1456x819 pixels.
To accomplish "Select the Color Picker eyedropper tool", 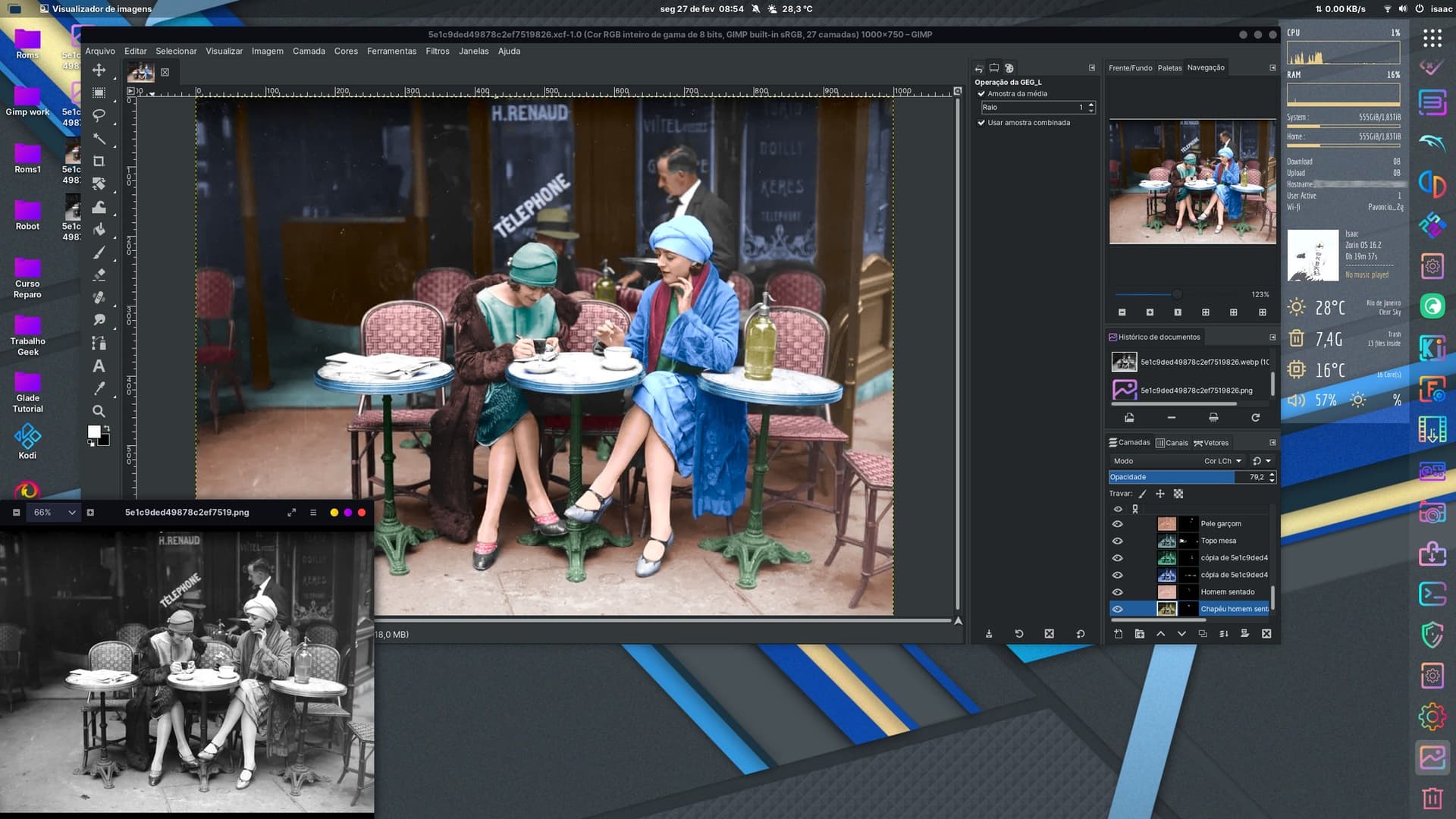I will pyautogui.click(x=99, y=388).
